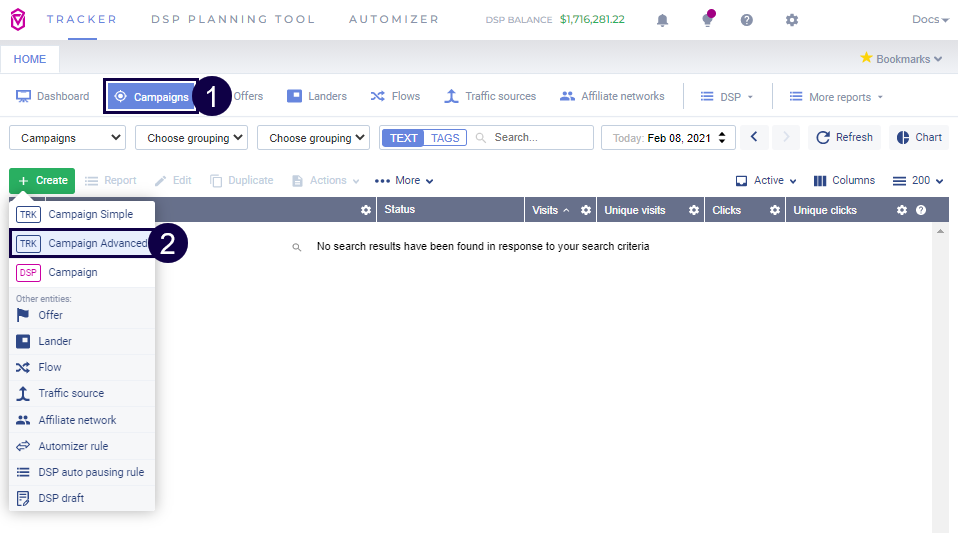Image resolution: width=958 pixels, height=533 pixels.
Task: Open the lightbulb tips icon
Action: click(707, 20)
